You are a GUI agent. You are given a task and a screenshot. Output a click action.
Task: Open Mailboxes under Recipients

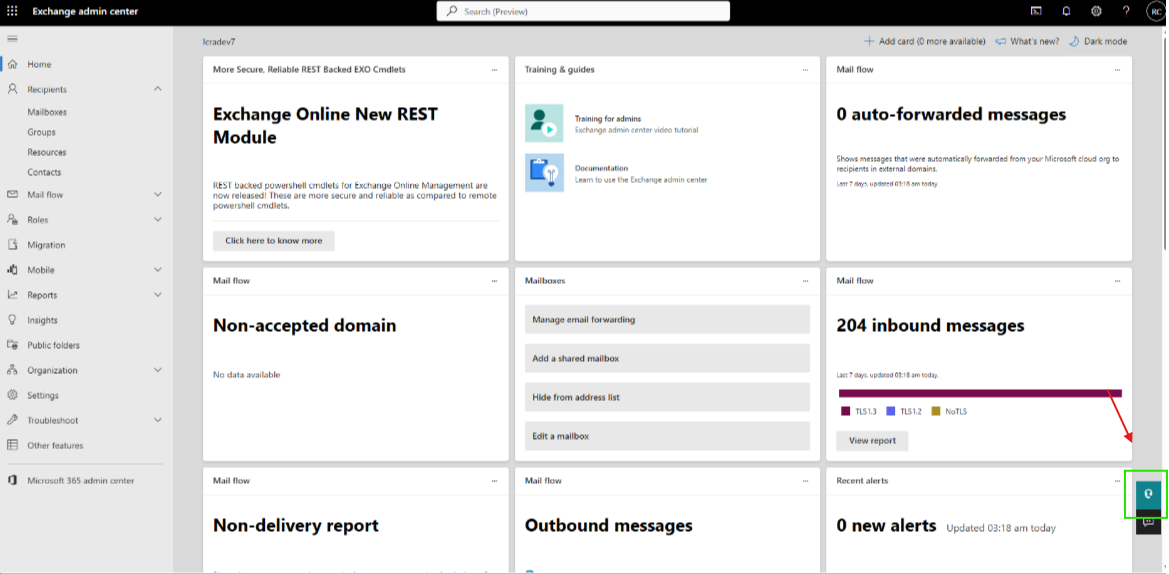[x=47, y=113]
